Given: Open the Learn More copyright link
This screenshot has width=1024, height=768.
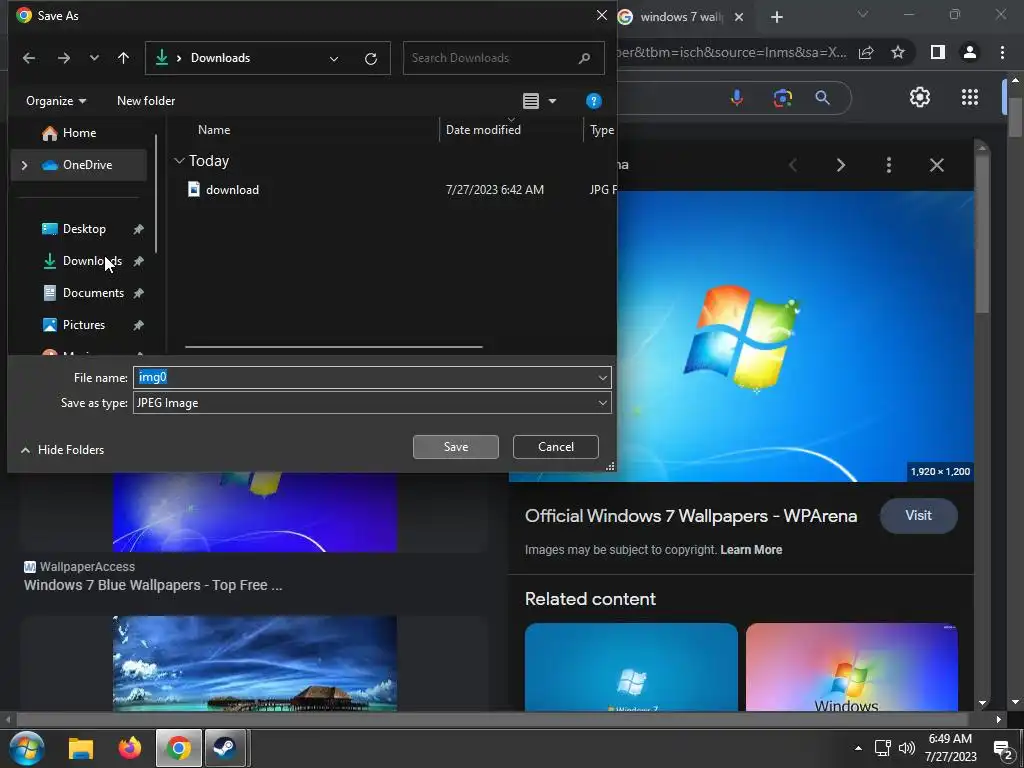Looking at the screenshot, I should tap(751, 550).
